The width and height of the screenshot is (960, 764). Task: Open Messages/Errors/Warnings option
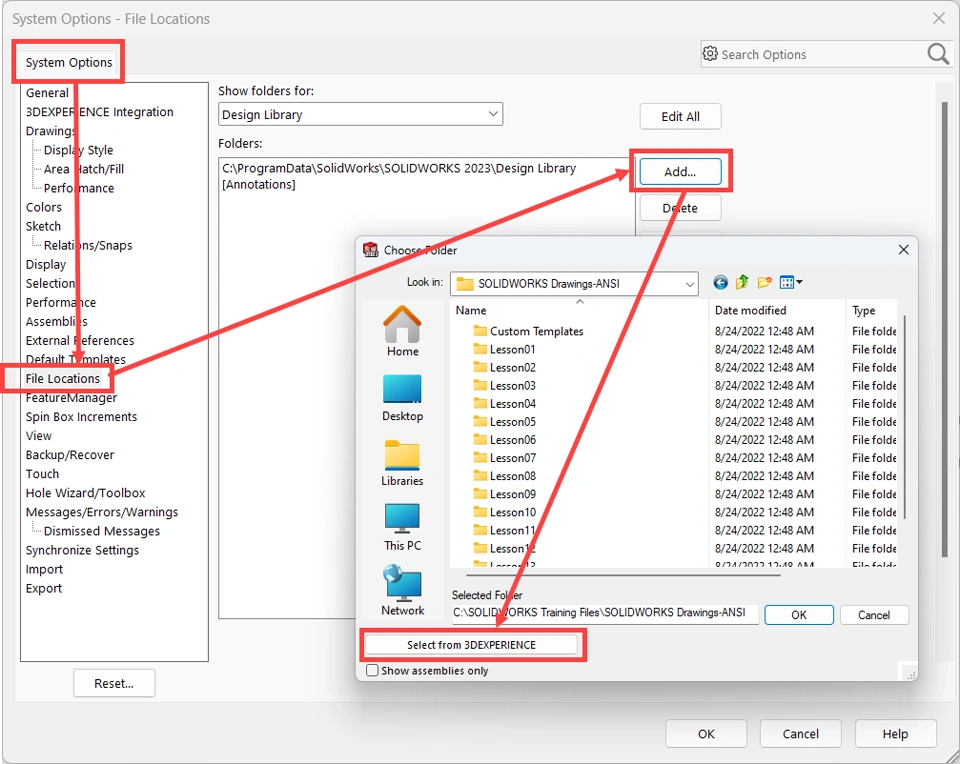102,512
